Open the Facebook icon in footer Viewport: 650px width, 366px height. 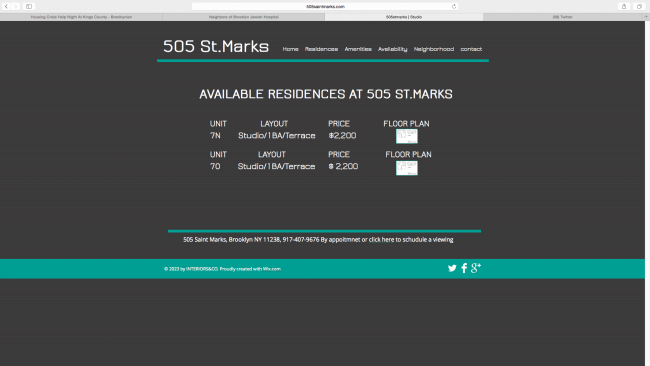tap(464, 268)
